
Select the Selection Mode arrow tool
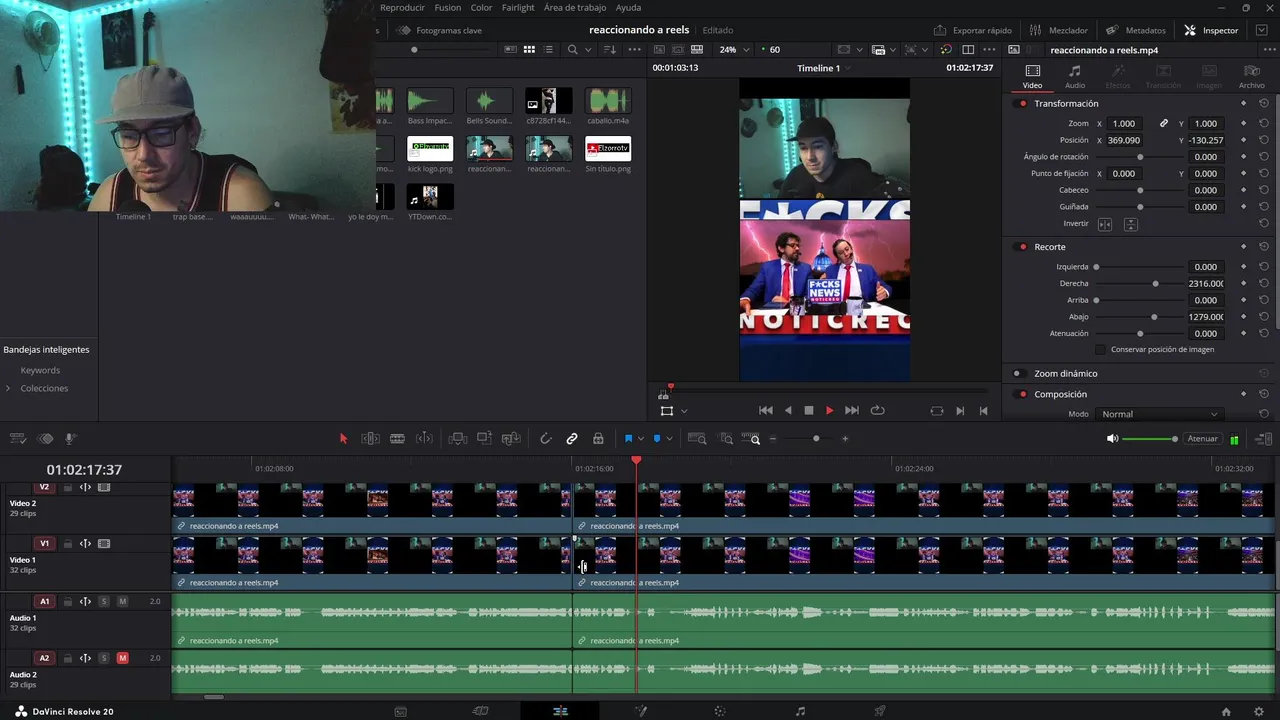click(x=343, y=438)
